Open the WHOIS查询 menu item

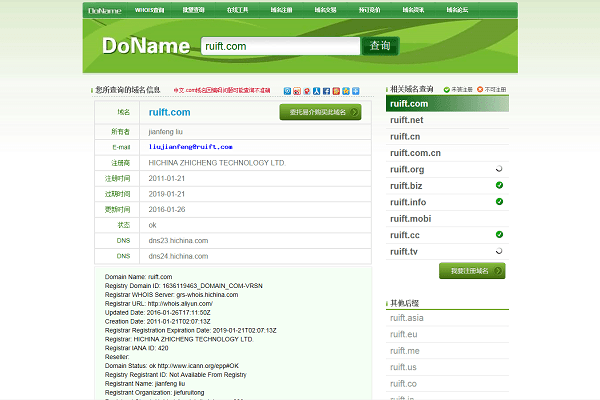tap(149, 10)
